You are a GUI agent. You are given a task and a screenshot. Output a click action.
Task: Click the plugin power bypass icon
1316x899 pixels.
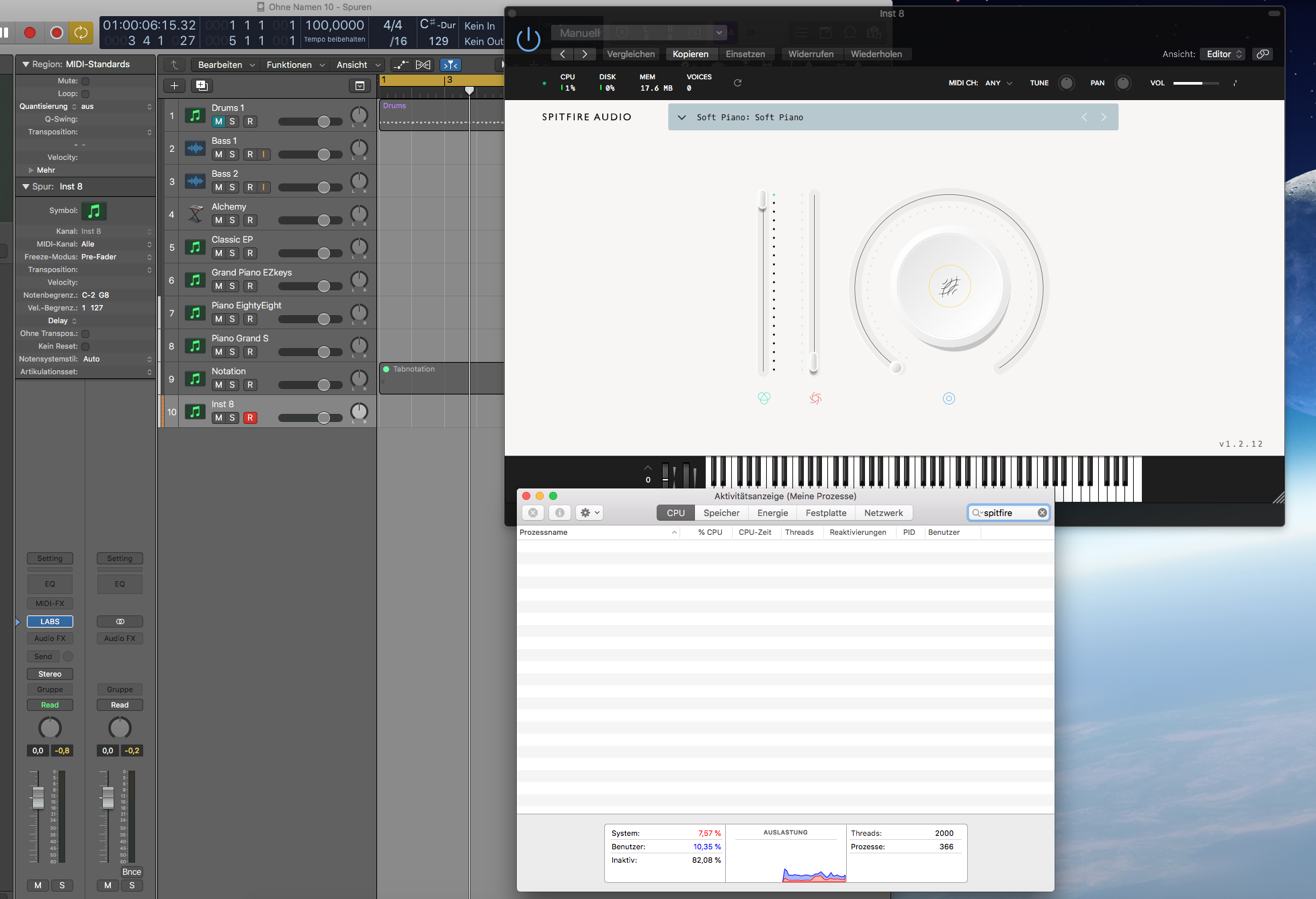(x=528, y=39)
